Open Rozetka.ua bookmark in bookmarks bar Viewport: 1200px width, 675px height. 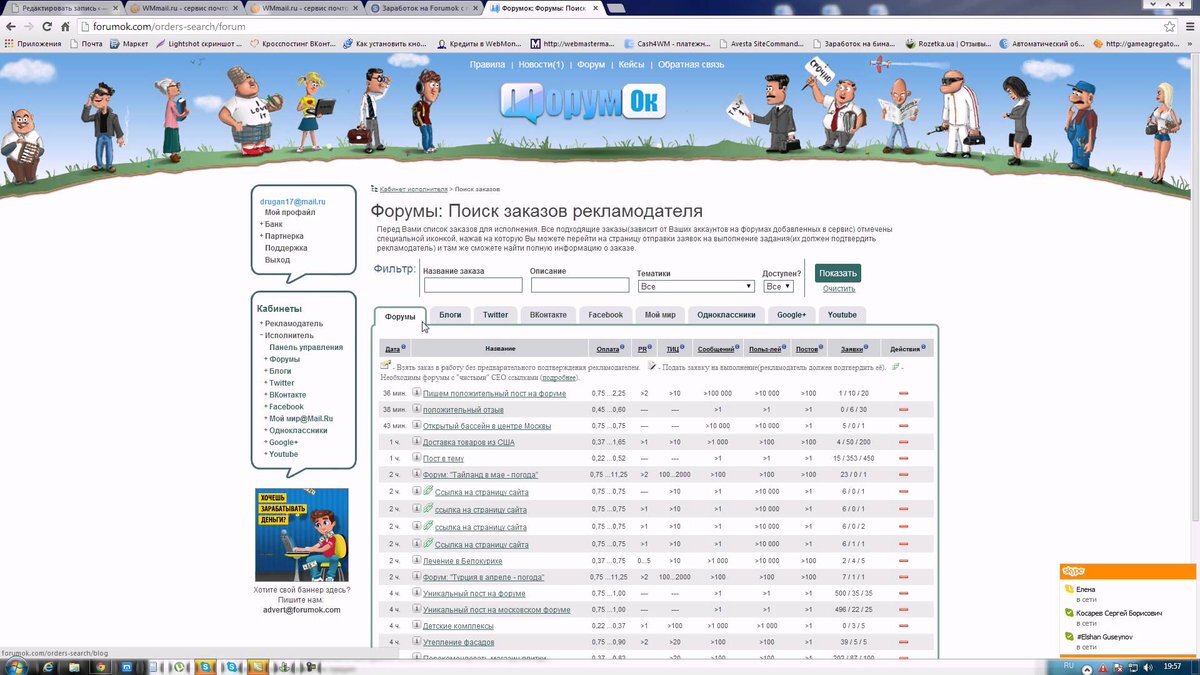point(946,43)
